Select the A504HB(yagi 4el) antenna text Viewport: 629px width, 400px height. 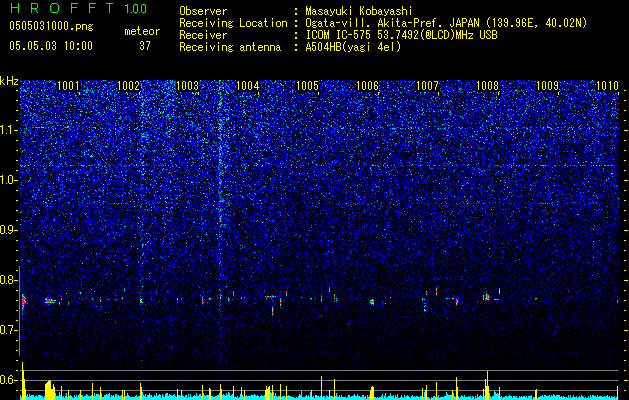353,47
